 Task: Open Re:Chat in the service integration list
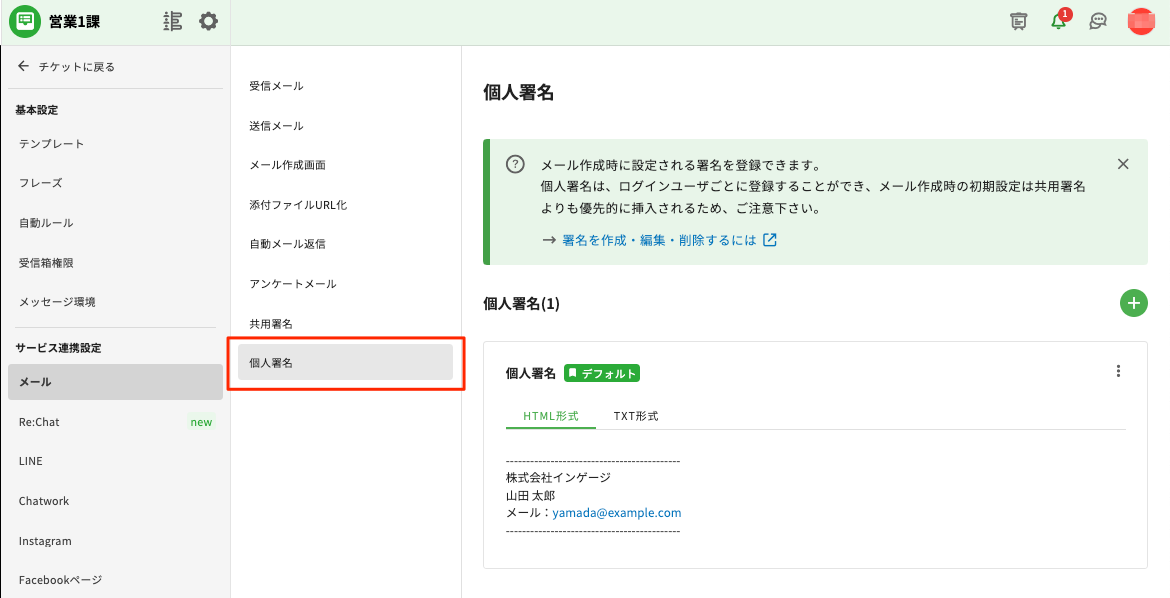click(x=40, y=422)
